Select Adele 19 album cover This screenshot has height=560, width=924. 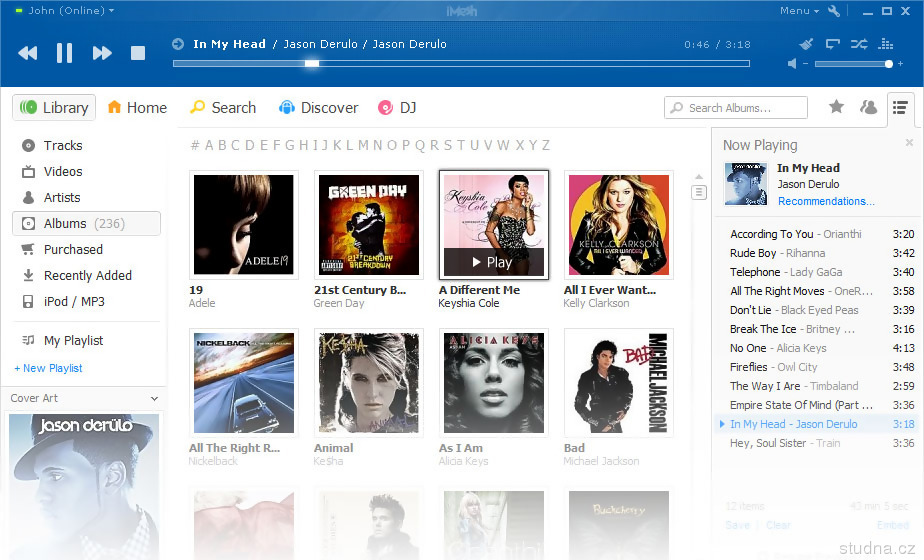244,225
